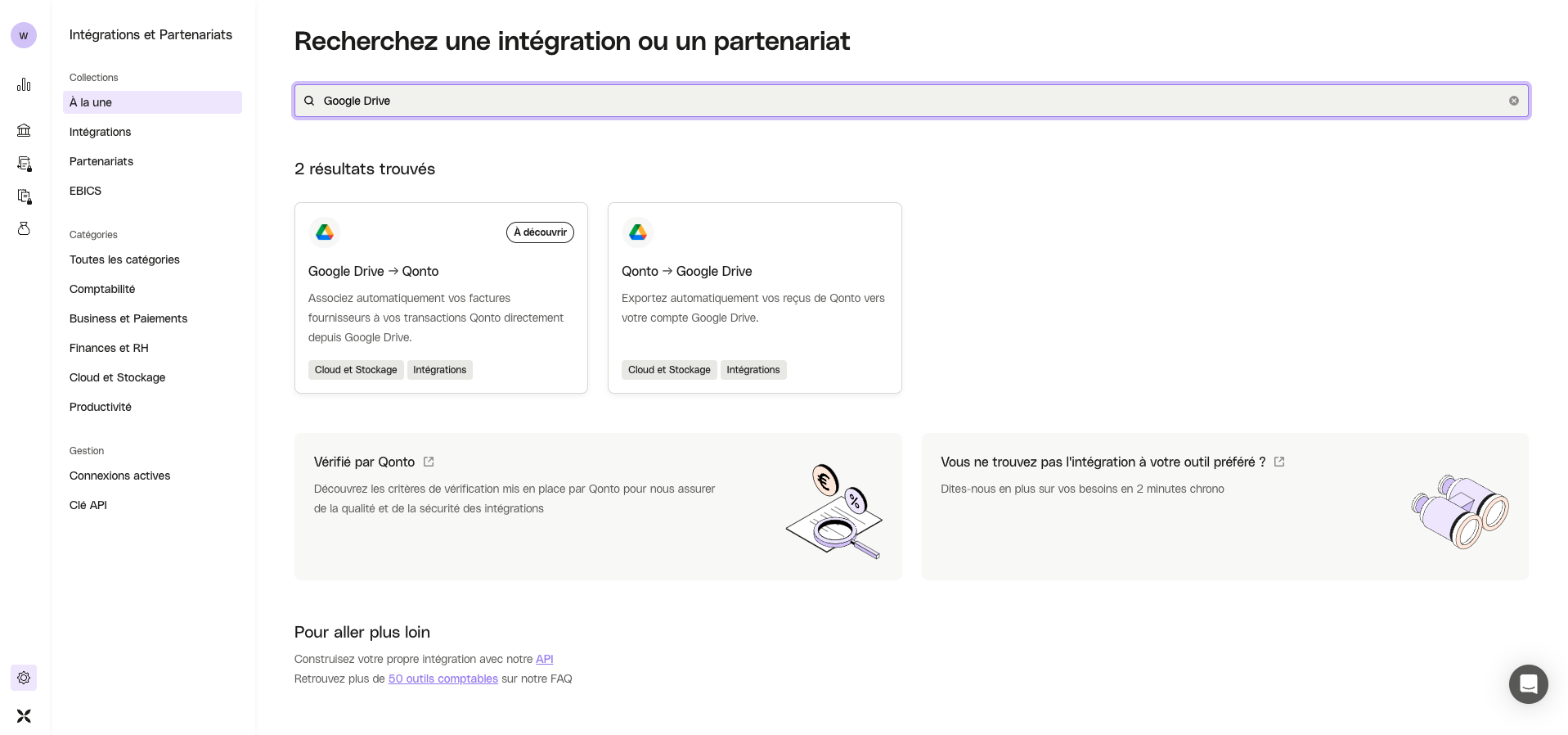Click Cloud et Stockage tag on Qonto → Google Drive card
Image resolution: width=1568 pixels, height=735 pixels.
coord(669,370)
